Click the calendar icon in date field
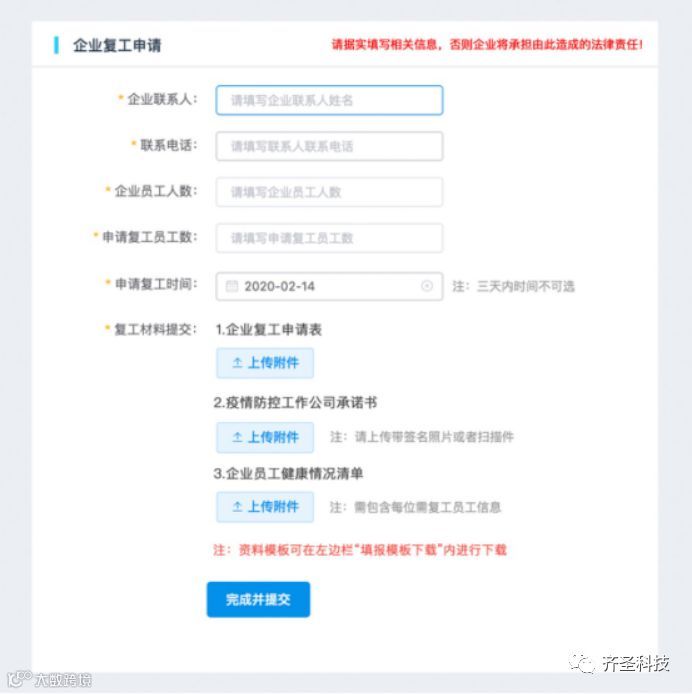 232,286
